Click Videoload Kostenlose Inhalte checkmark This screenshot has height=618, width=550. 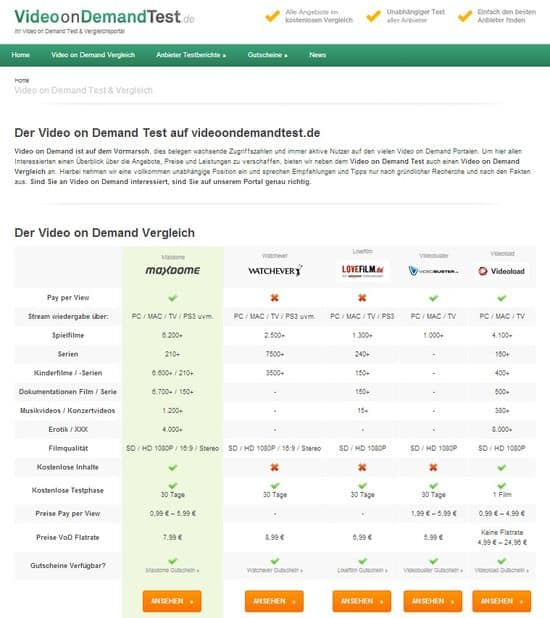coord(502,467)
